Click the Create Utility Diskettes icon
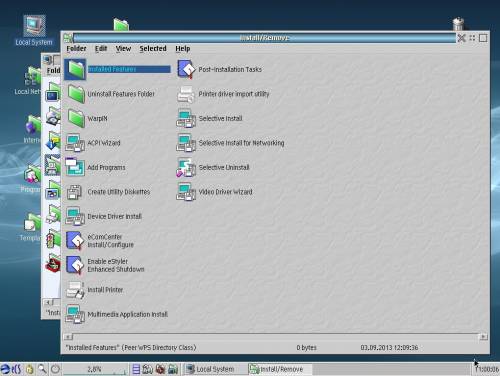This screenshot has width=500, height=376. click(x=75, y=192)
